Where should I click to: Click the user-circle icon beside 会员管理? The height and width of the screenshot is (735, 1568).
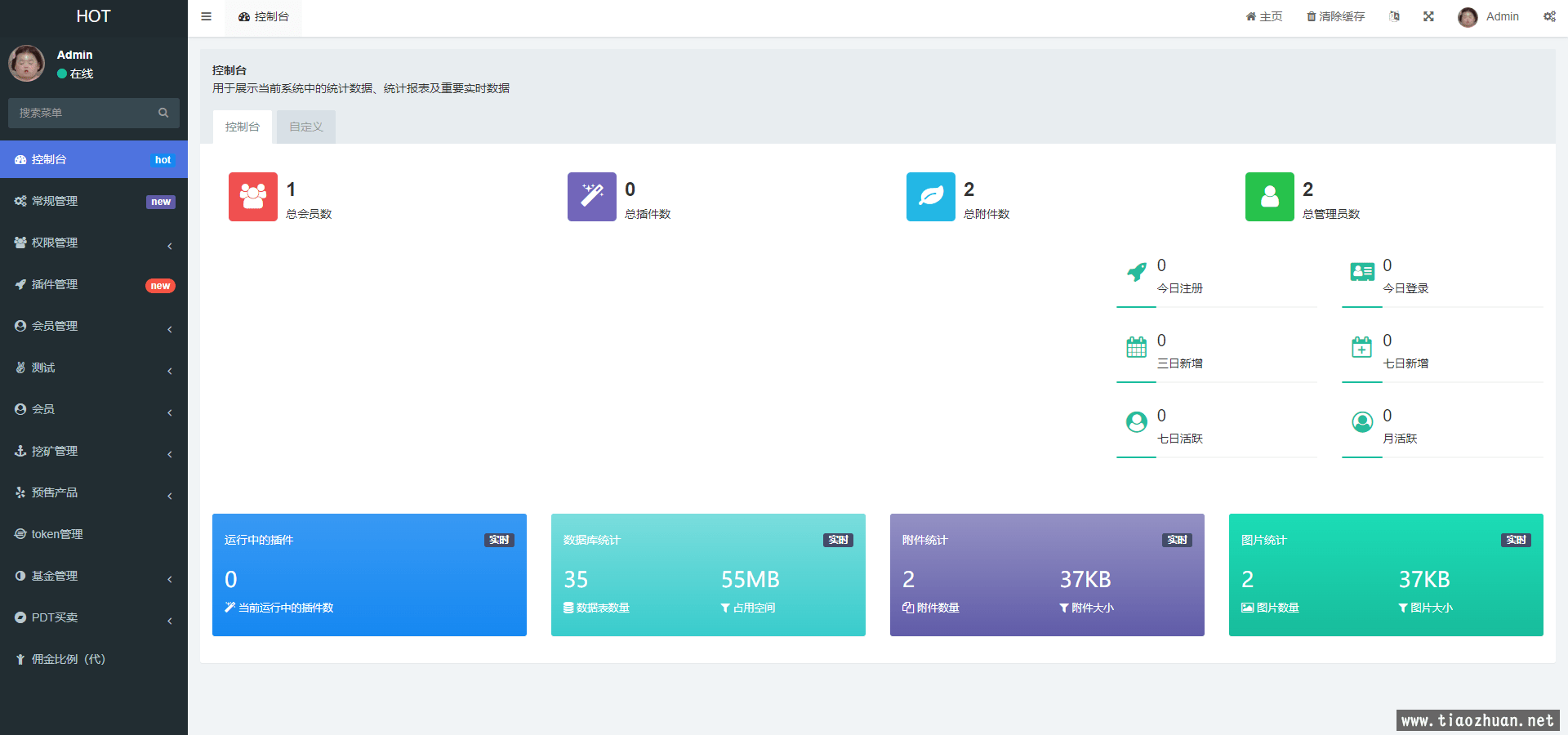20,326
